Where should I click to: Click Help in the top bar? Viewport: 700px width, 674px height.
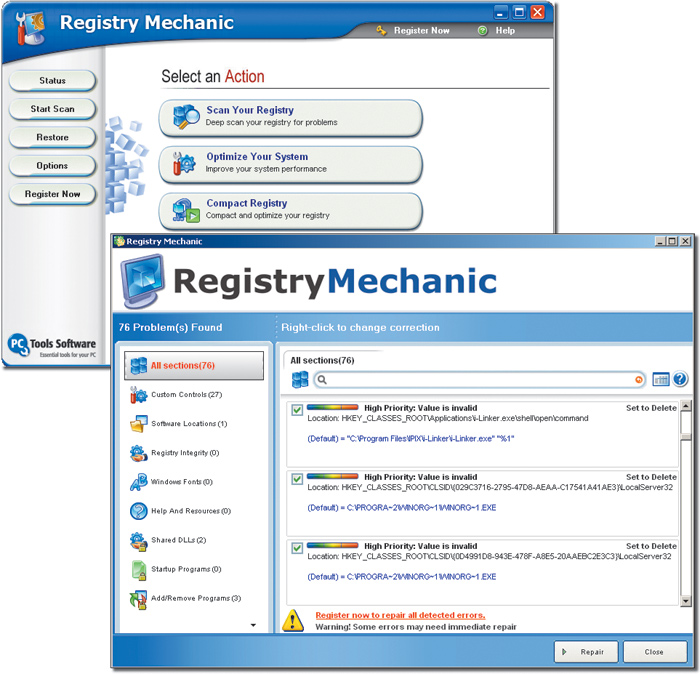(505, 30)
